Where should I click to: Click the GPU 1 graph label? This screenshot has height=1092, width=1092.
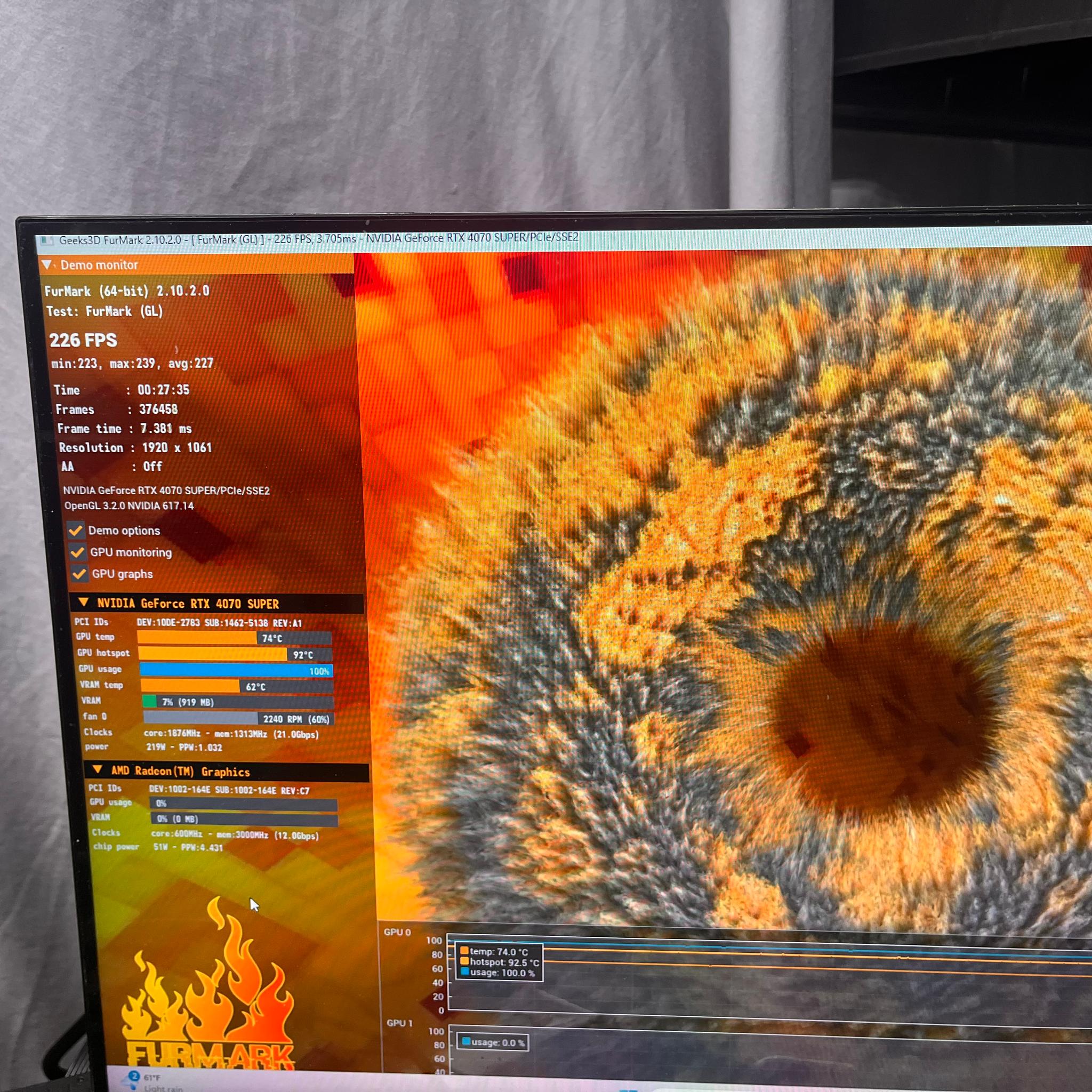pyautogui.click(x=399, y=1023)
